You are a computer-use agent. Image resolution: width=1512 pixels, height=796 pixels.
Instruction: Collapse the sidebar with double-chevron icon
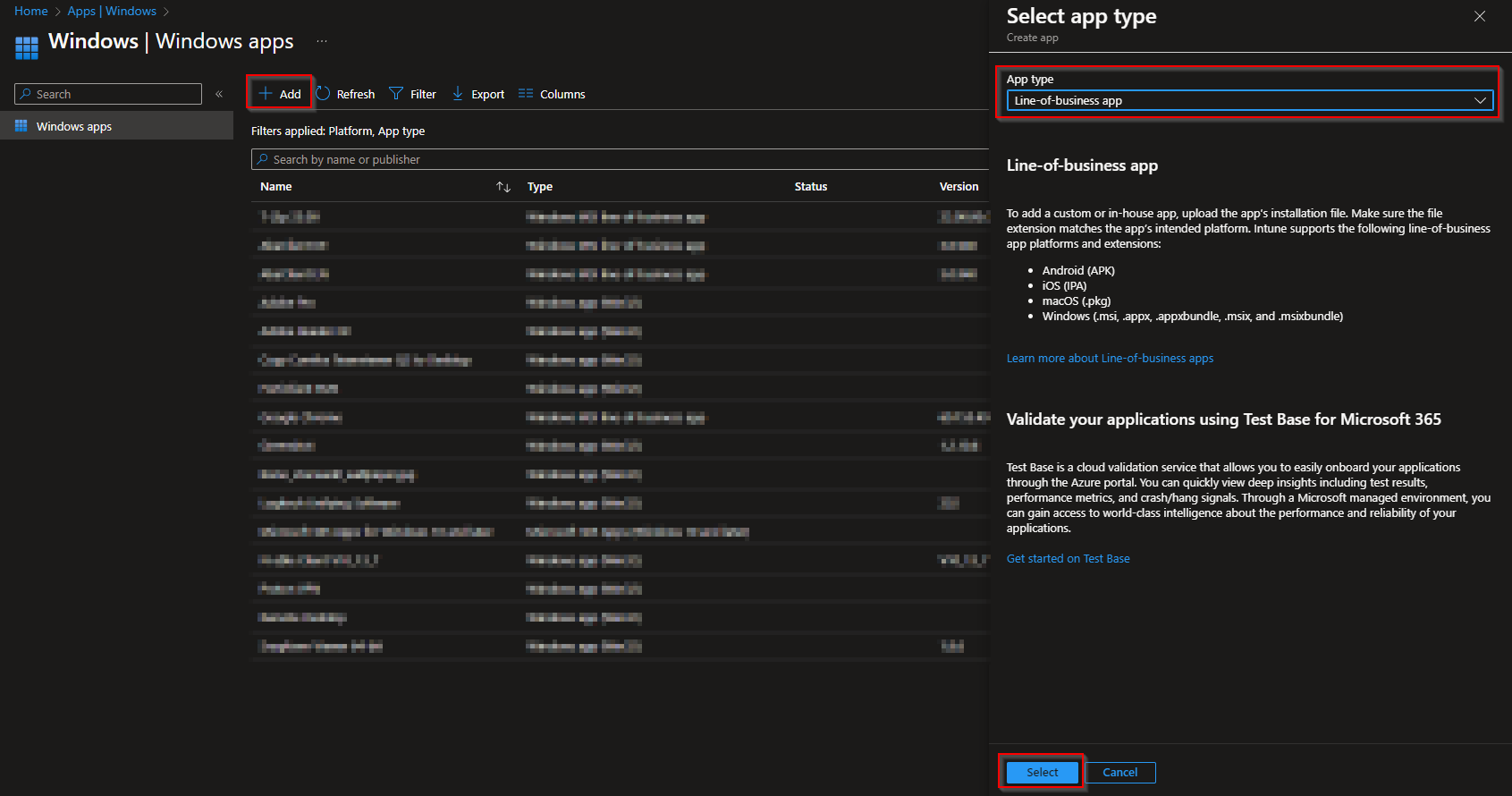(219, 94)
